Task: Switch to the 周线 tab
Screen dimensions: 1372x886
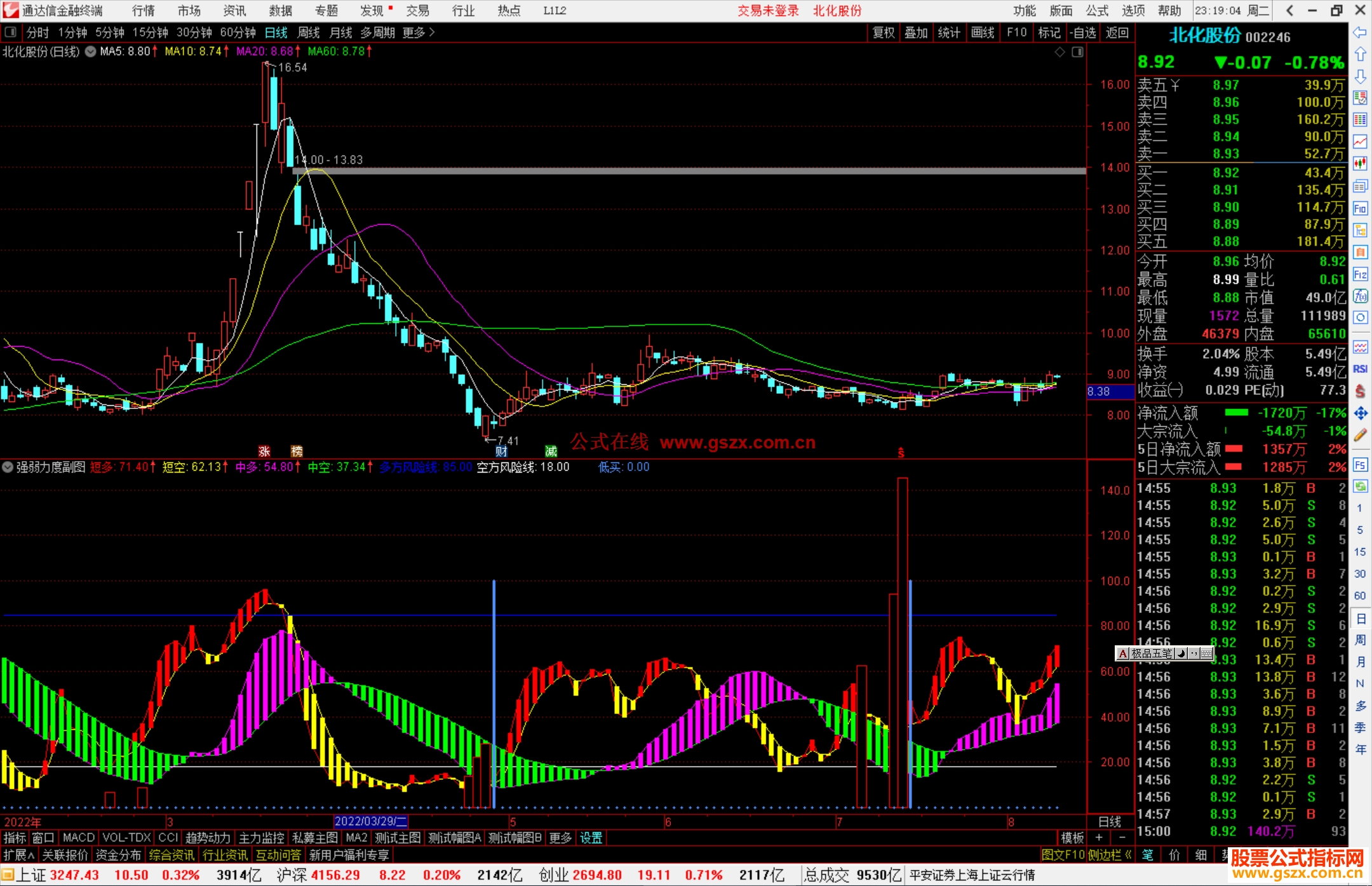Action: point(309,32)
